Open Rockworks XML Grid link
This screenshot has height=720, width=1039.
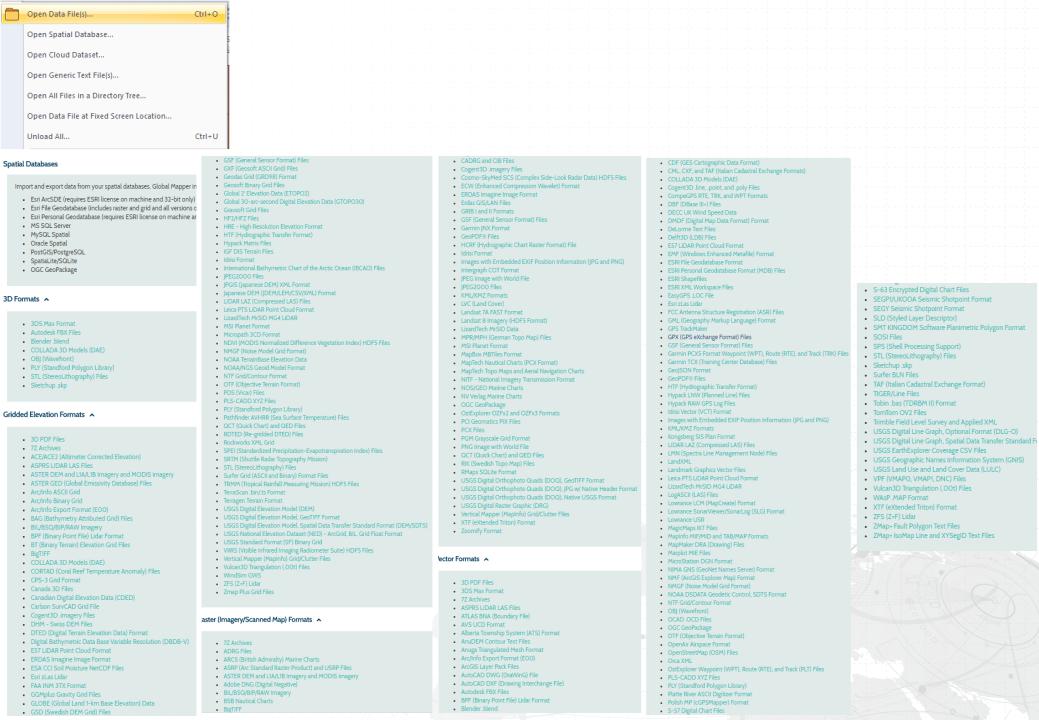tap(248, 442)
